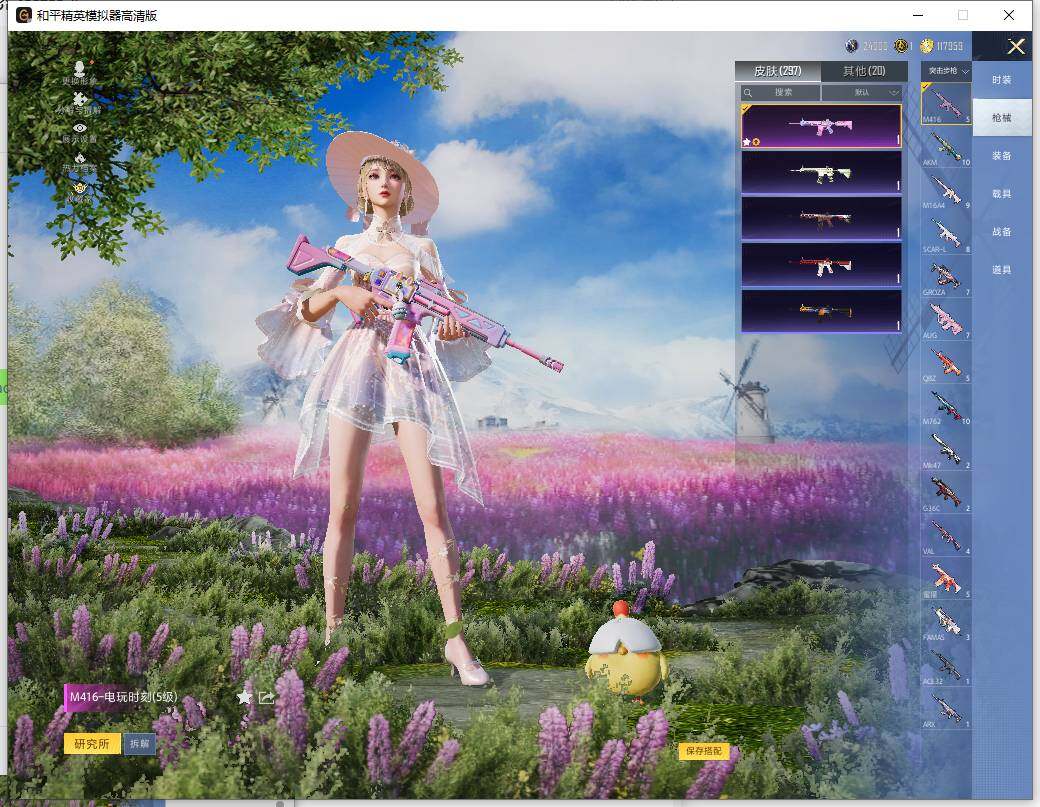1040x807 pixels.
Task: Select the red-white M416 skin card
Action: tap(821, 265)
